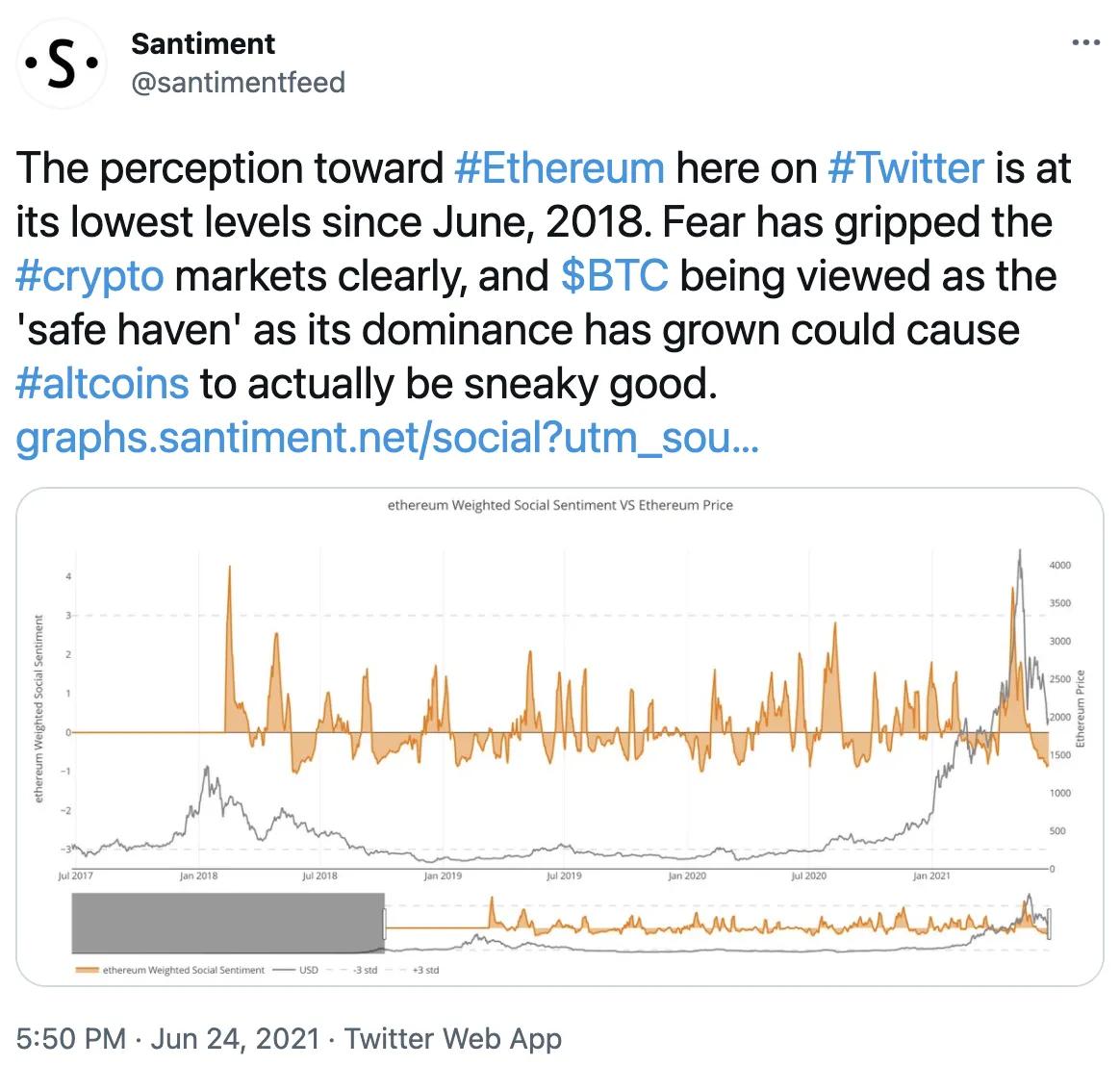Click the Twitter Web App source label

[x=453, y=1039]
